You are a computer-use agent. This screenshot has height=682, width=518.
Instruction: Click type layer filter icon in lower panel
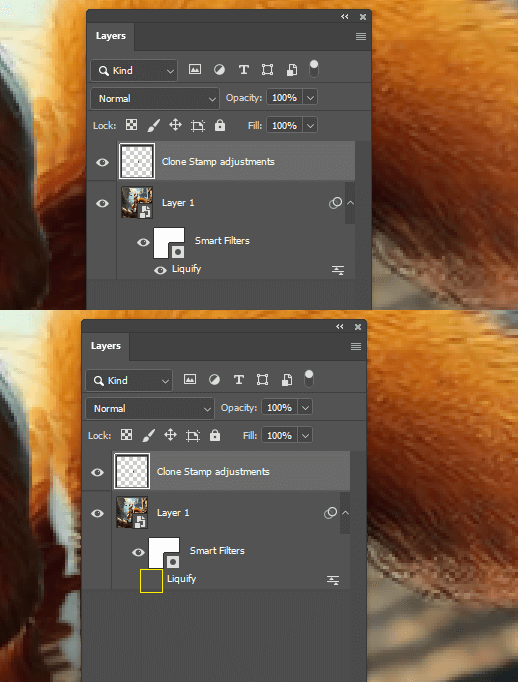click(x=239, y=380)
